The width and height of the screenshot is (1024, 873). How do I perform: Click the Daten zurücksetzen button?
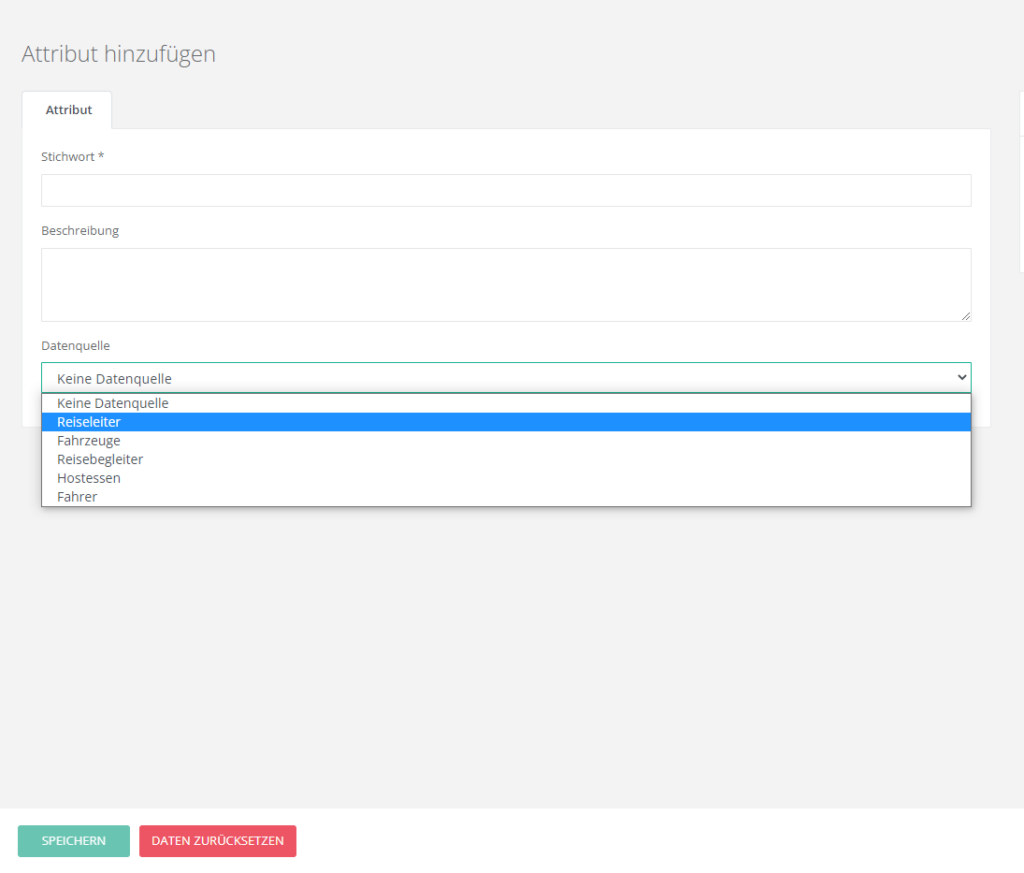(x=217, y=841)
